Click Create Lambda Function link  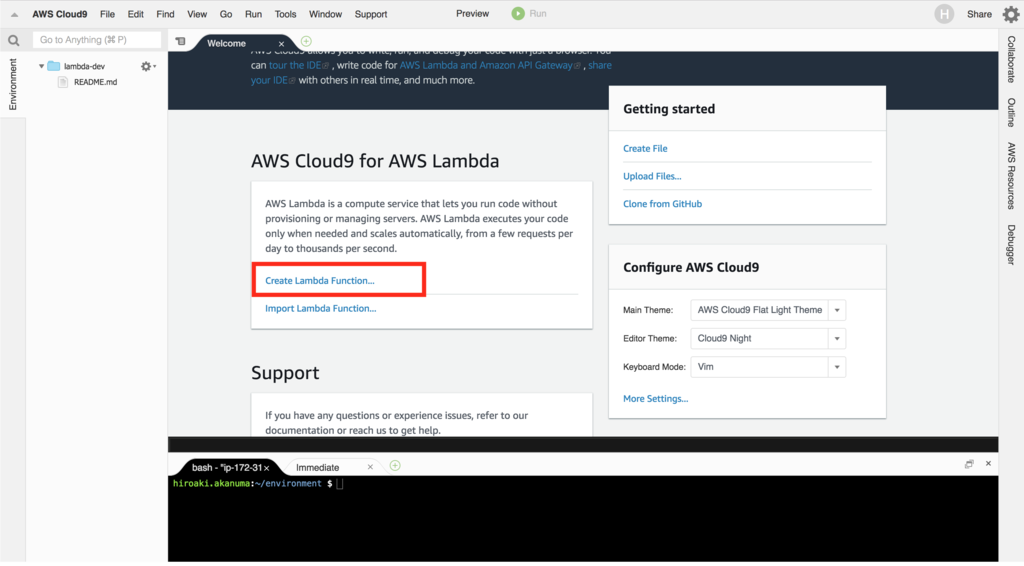pos(320,281)
